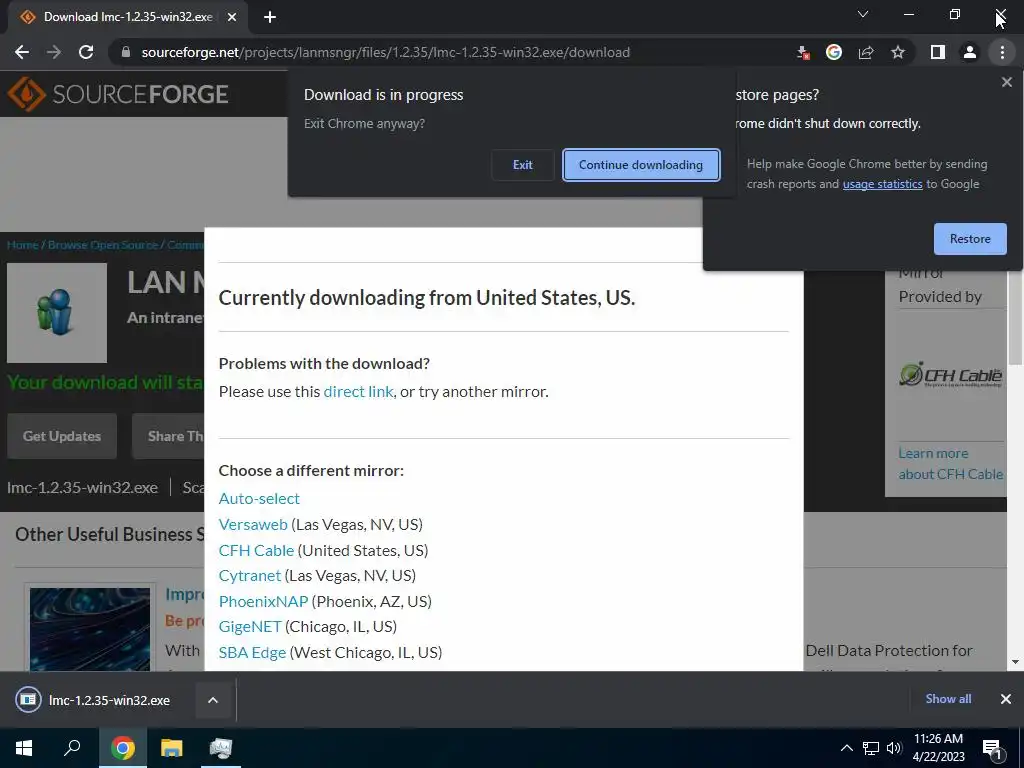The width and height of the screenshot is (1024, 768).
Task: Open the notification center
Action: 993,748
